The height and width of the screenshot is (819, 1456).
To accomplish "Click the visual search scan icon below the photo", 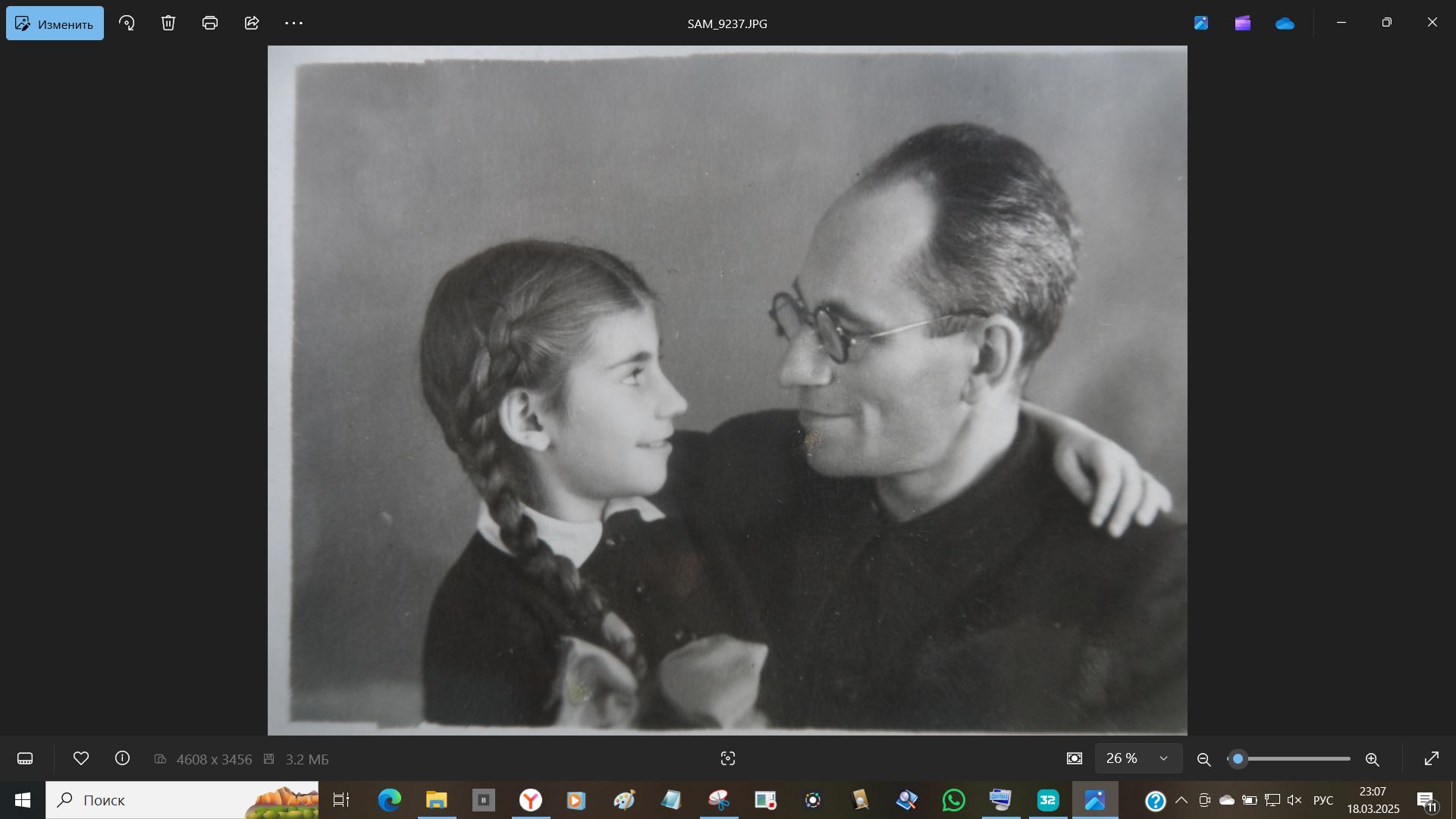I will click(x=728, y=758).
